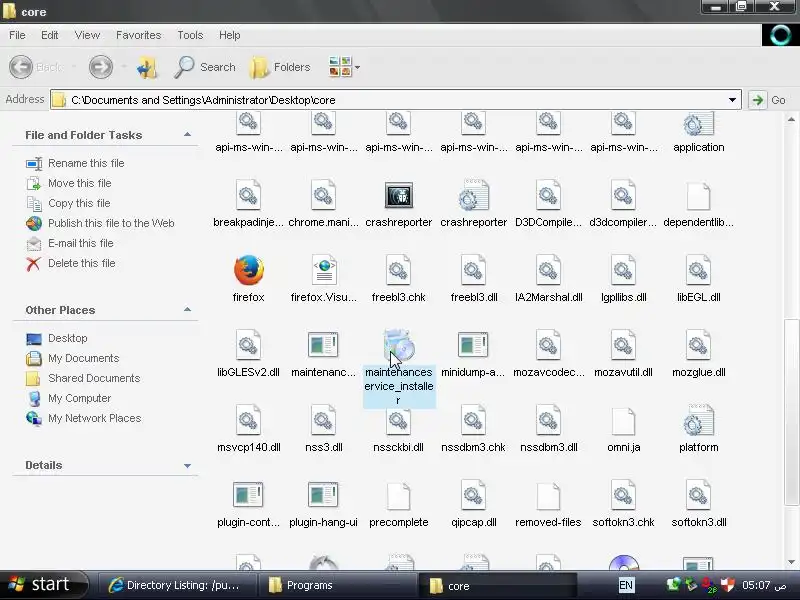This screenshot has width=800, height=600.
Task: Click the Back navigation button
Action: coord(37,67)
